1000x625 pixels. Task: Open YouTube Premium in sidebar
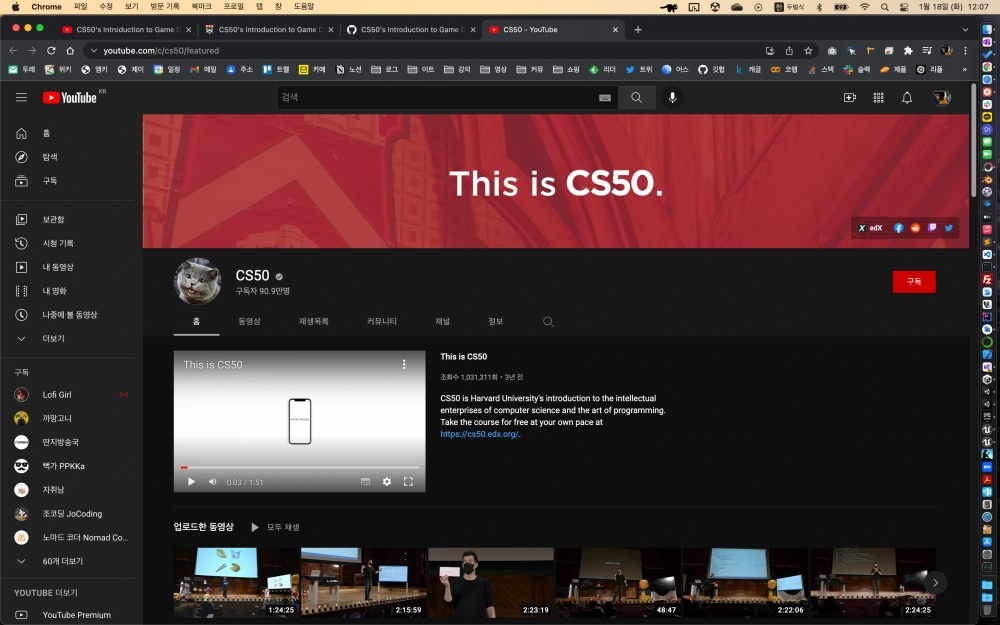point(71,615)
